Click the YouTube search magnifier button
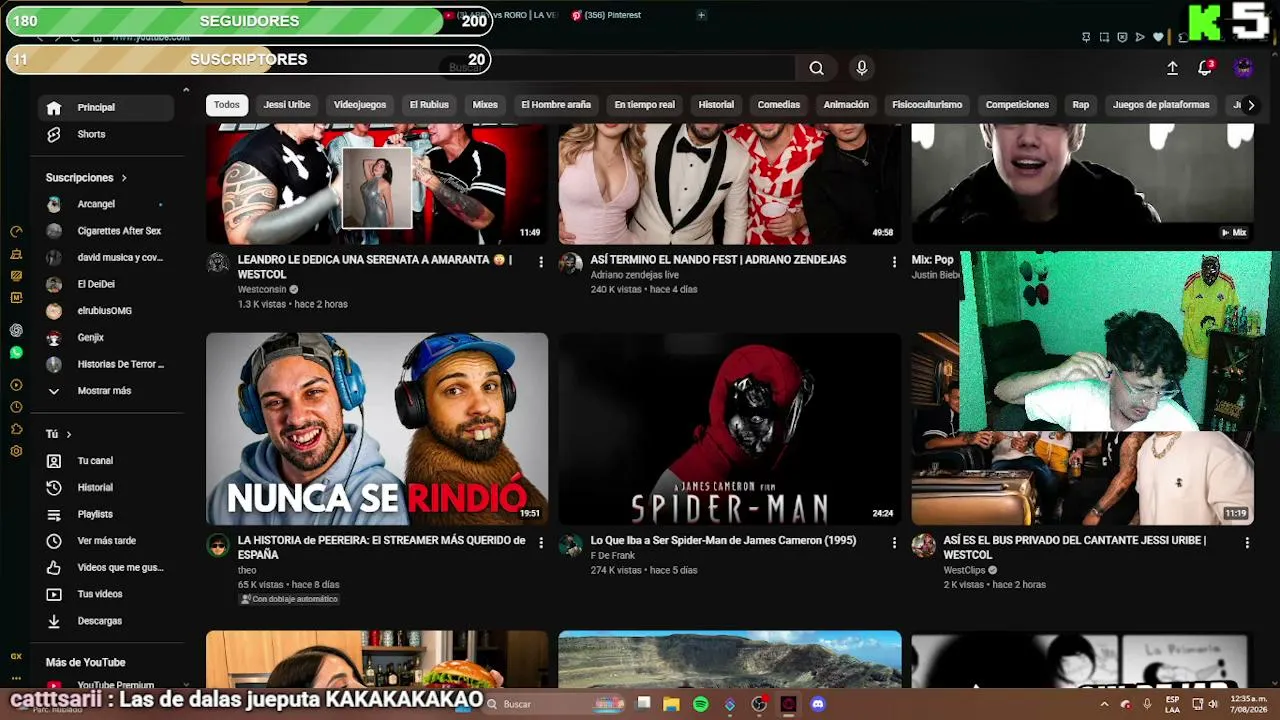 point(817,68)
